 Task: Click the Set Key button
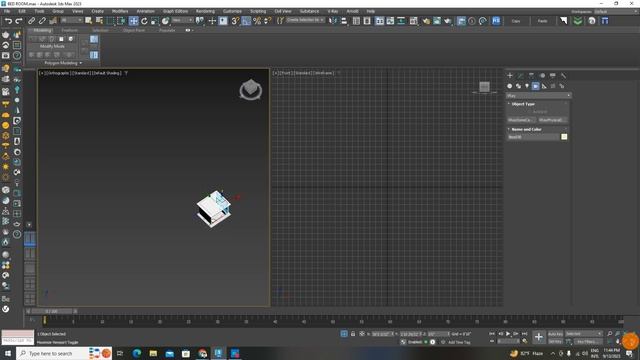(555, 342)
